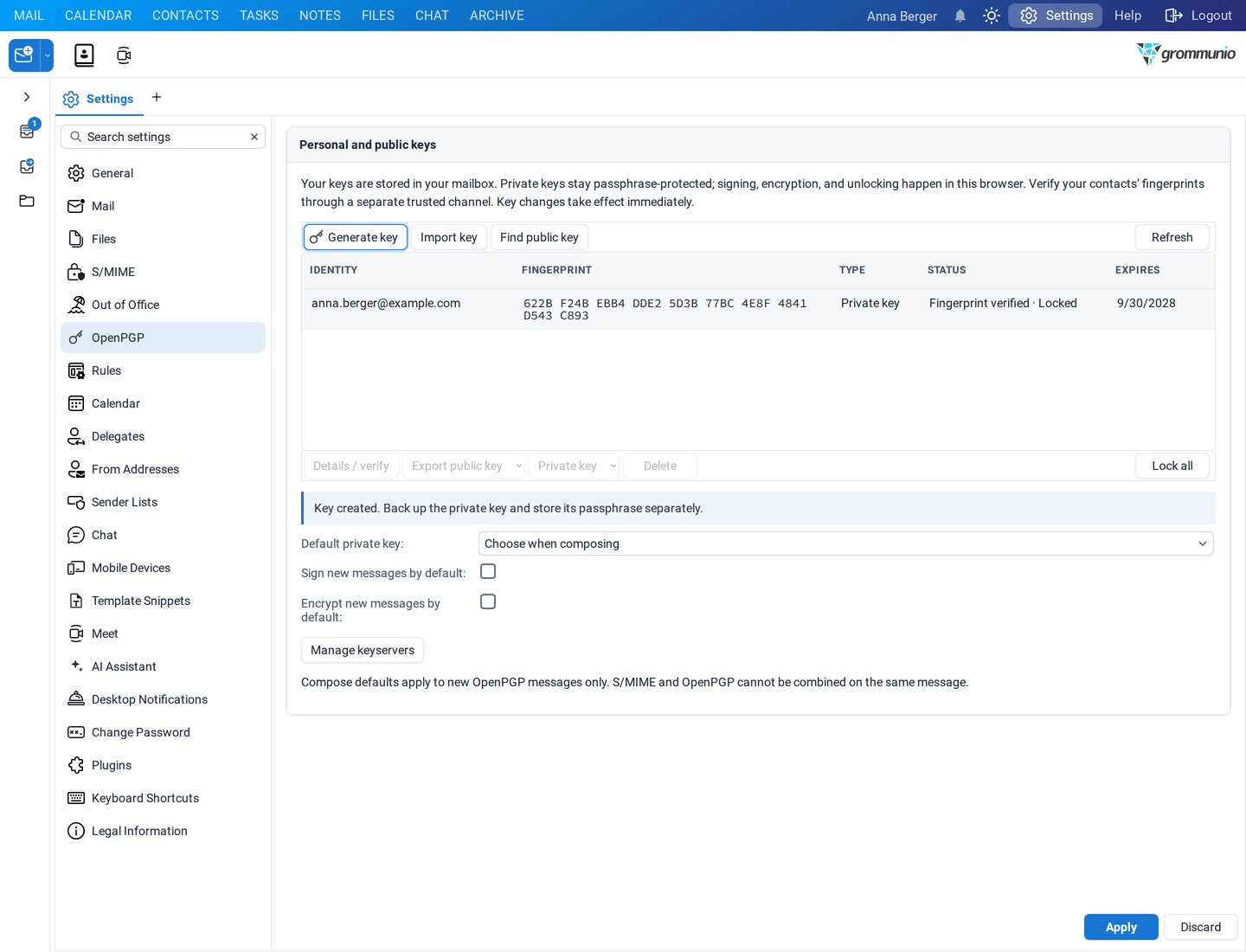Viewport: 1246px width, 952px height.
Task: Open Legal Information settings
Action: coord(163,831)
